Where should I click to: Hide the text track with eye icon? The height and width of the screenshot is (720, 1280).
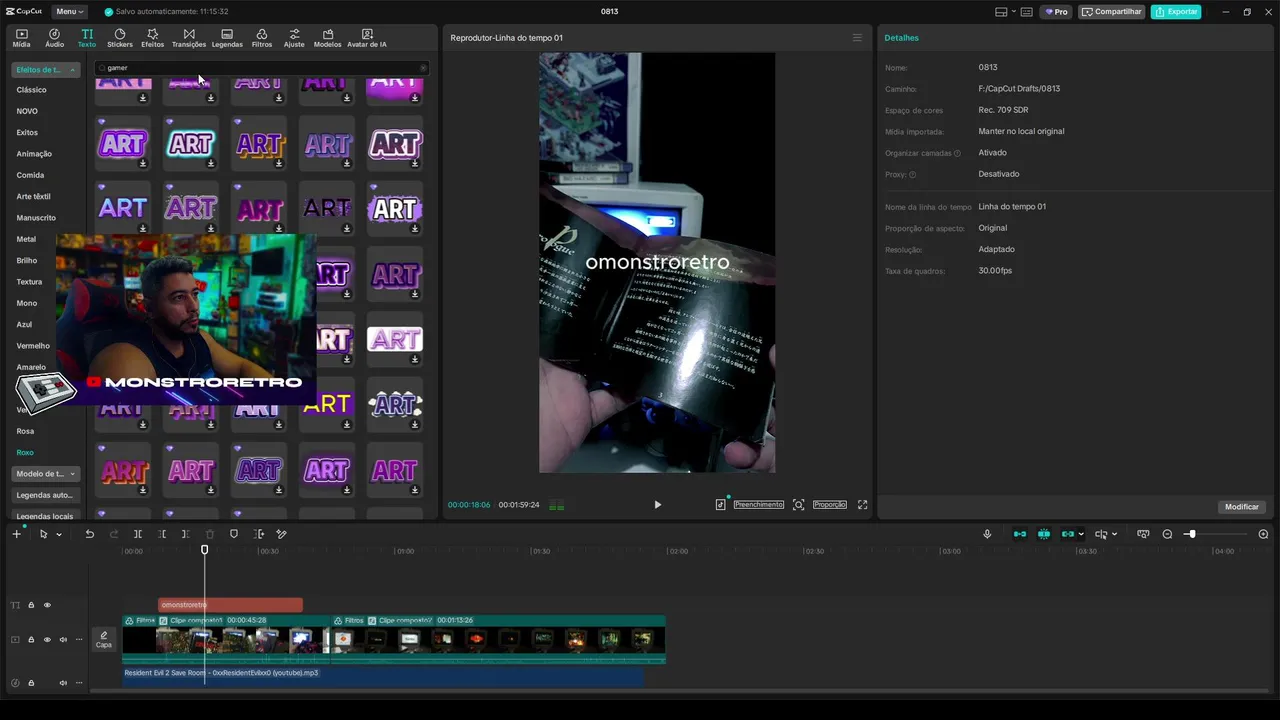point(46,605)
